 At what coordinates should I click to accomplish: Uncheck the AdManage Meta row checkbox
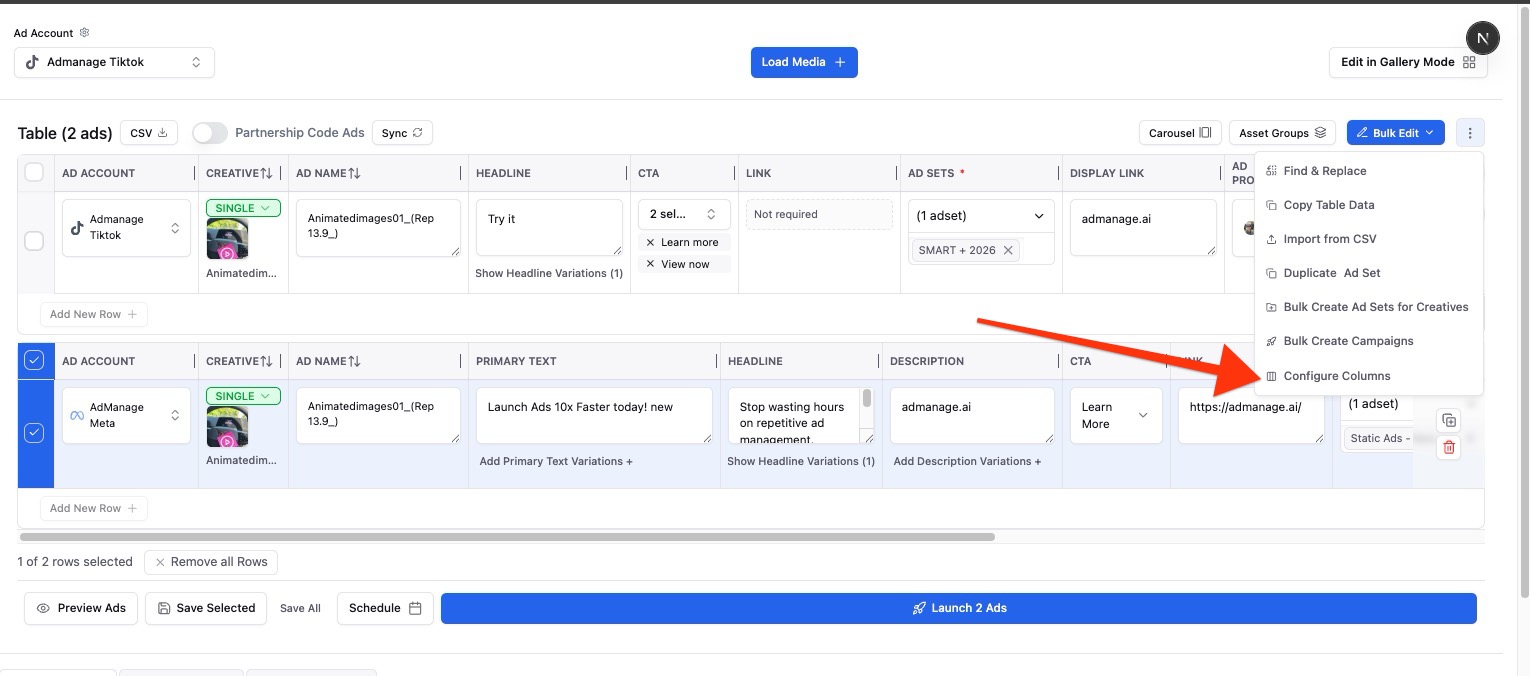tap(34, 433)
